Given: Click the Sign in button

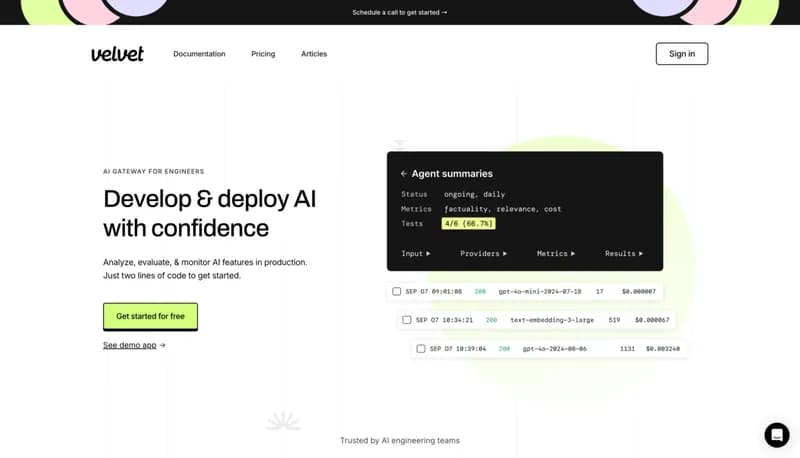Looking at the screenshot, I should coord(682,54).
